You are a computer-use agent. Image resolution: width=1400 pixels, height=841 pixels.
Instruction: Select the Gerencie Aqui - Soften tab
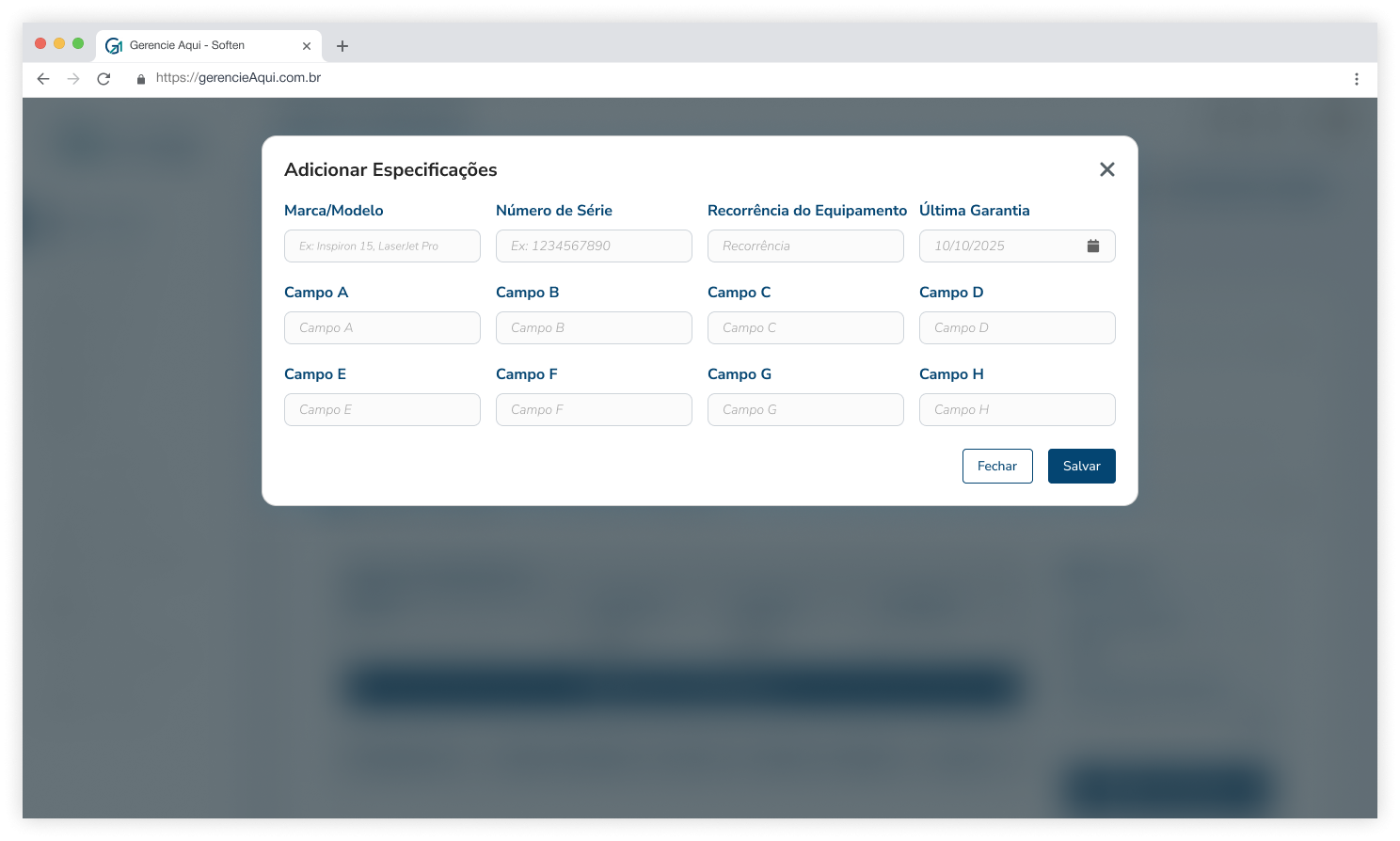[x=188, y=45]
